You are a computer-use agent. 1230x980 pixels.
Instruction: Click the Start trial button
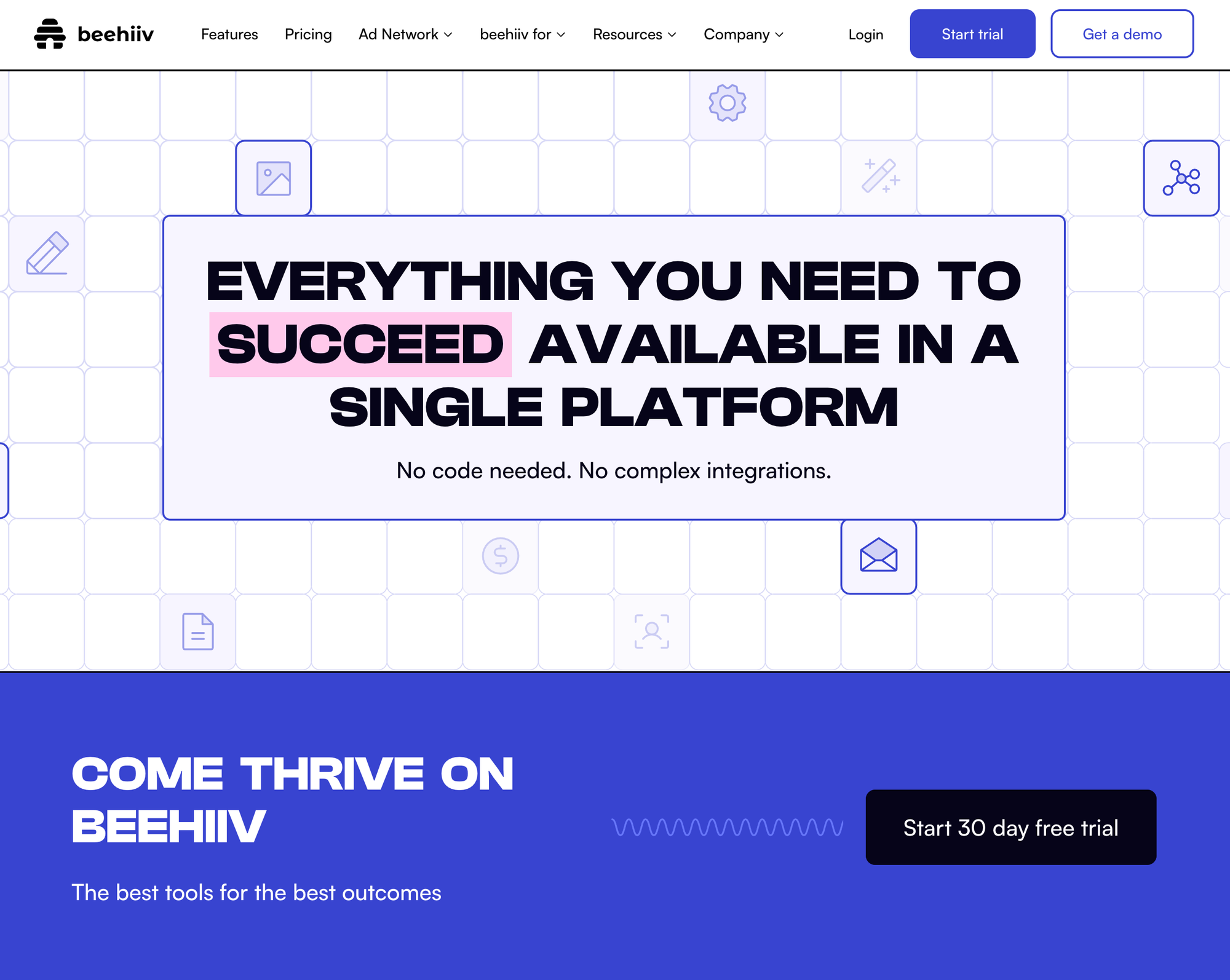tap(971, 34)
